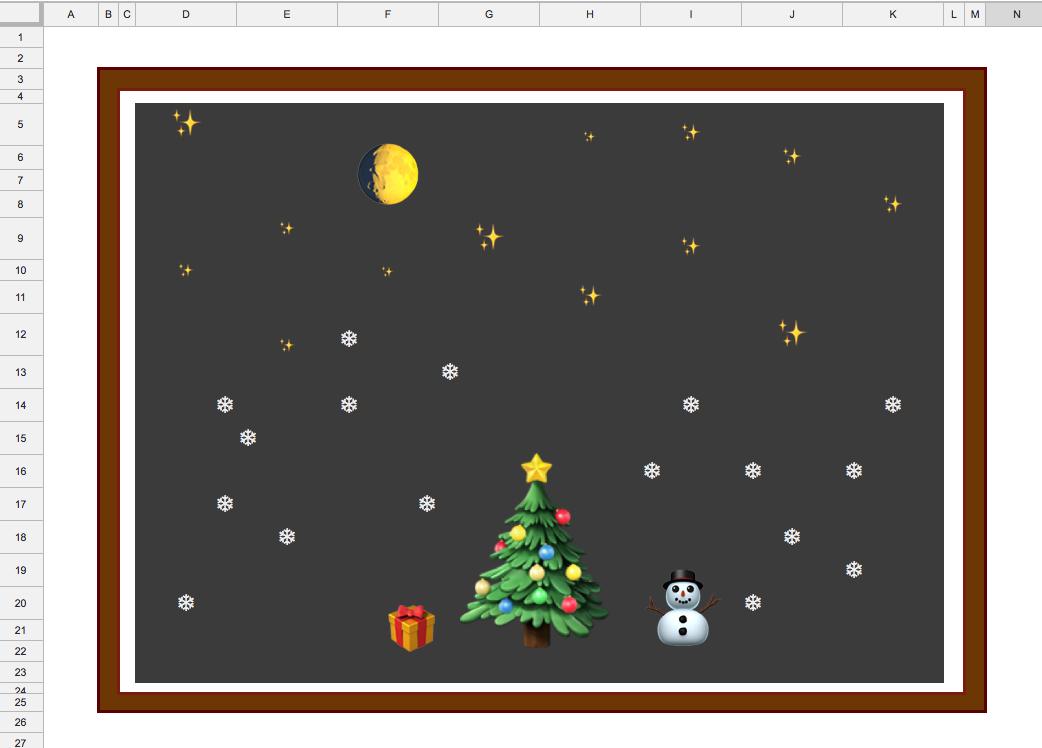Select column B header
The height and width of the screenshot is (748, 1042).
click(108, 14)
